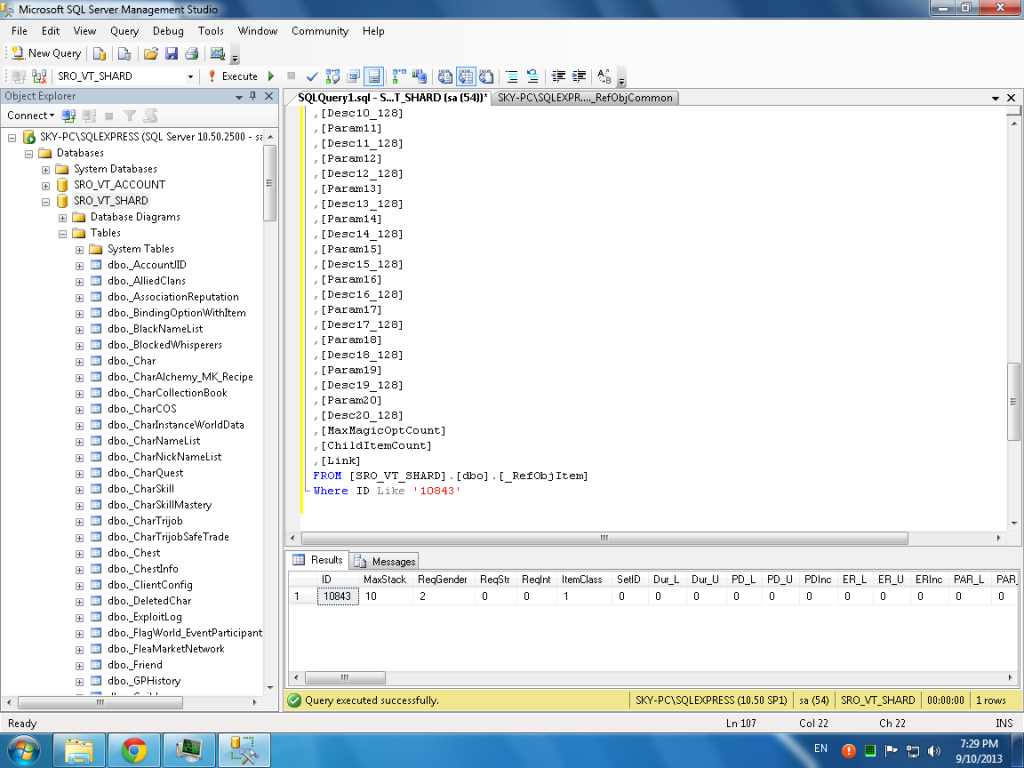Expand the dbo._Char table node
This screenshot has height=768, width=1024.
(x=80, y=362)
